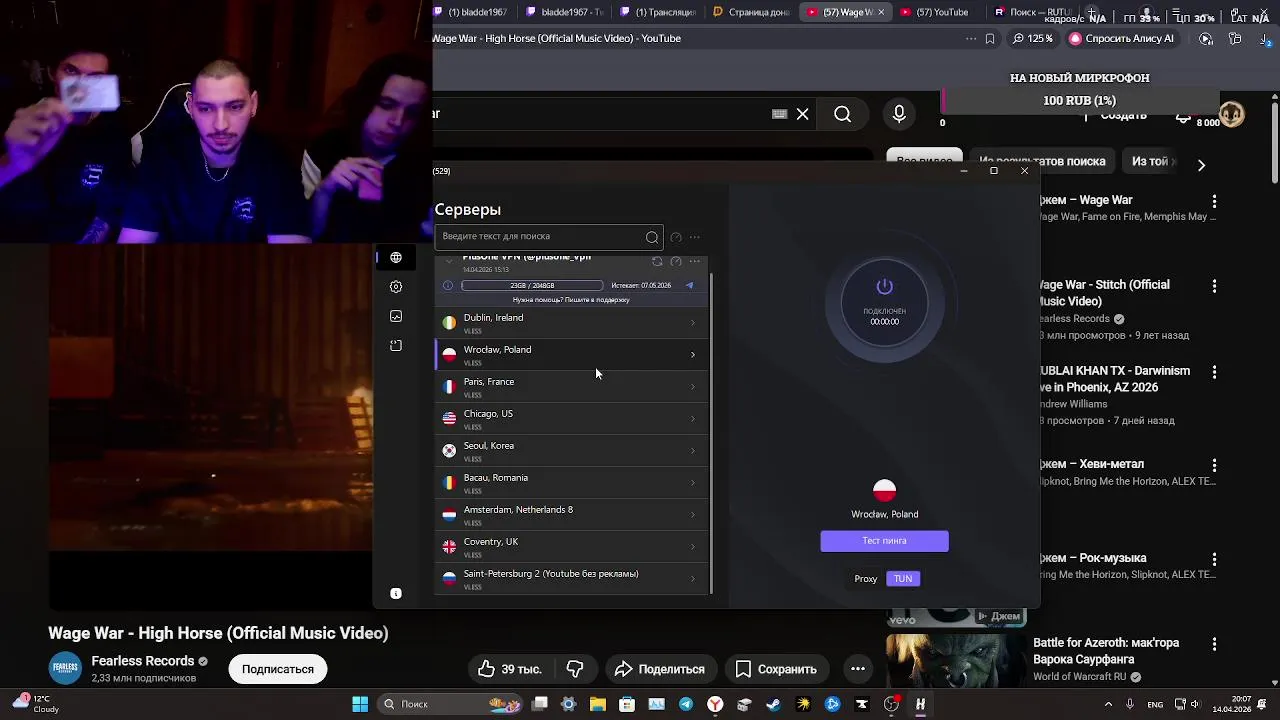
Task: Open the 125% zoom indicator in browser
Action: point(1033,39)
